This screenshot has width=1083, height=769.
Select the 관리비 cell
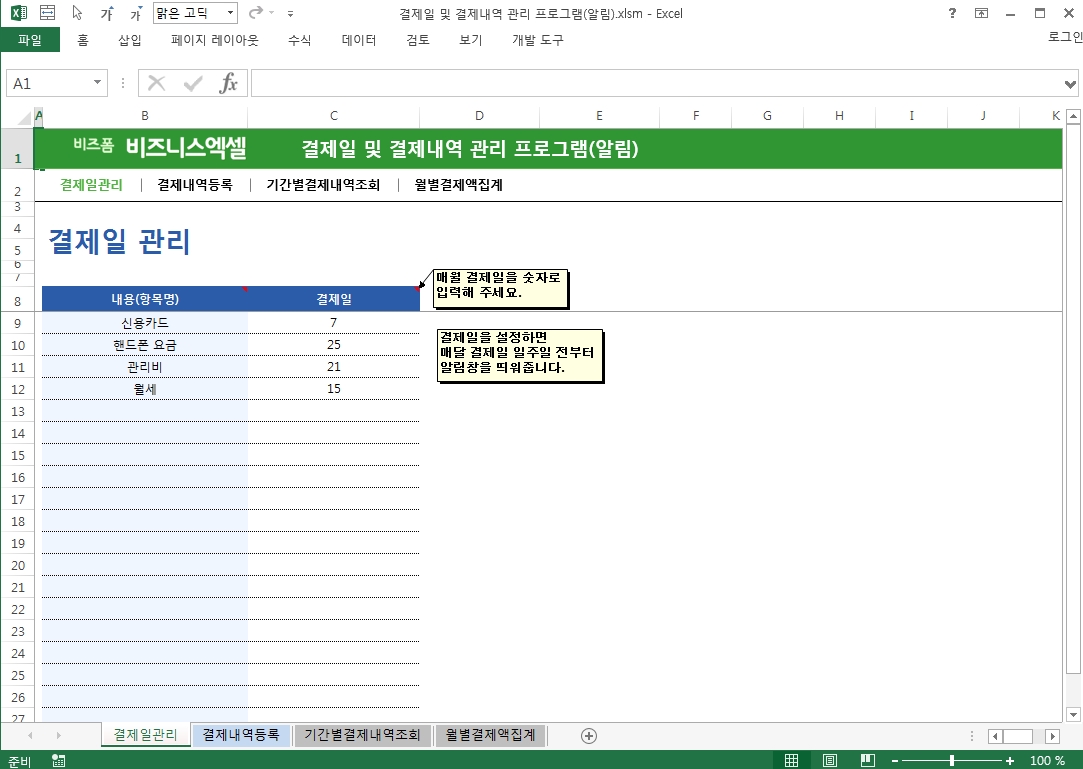pyautogui.click(x=145, y=367)
